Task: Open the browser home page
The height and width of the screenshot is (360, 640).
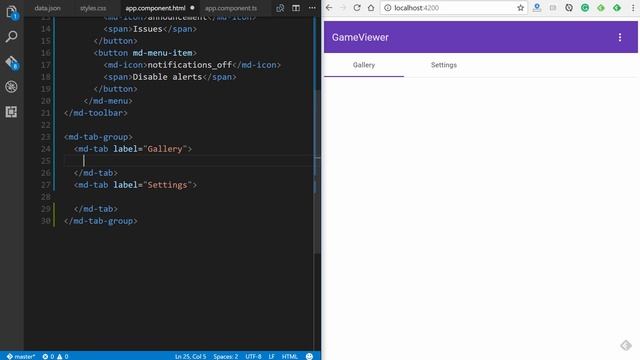Action: coord(371,8)
